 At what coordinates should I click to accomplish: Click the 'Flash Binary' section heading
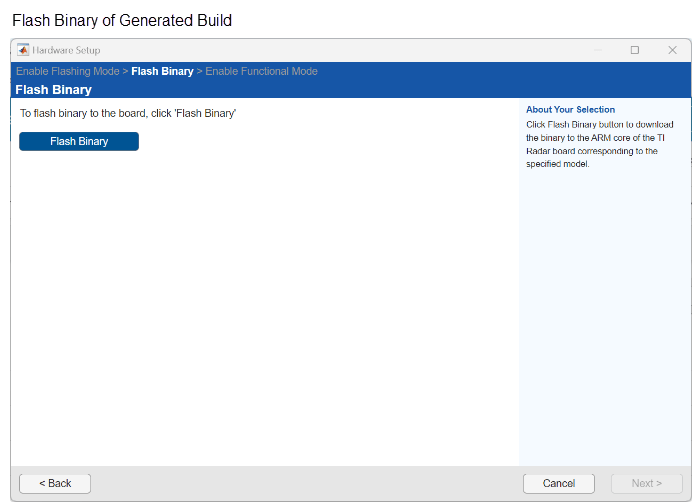(53, 90)
